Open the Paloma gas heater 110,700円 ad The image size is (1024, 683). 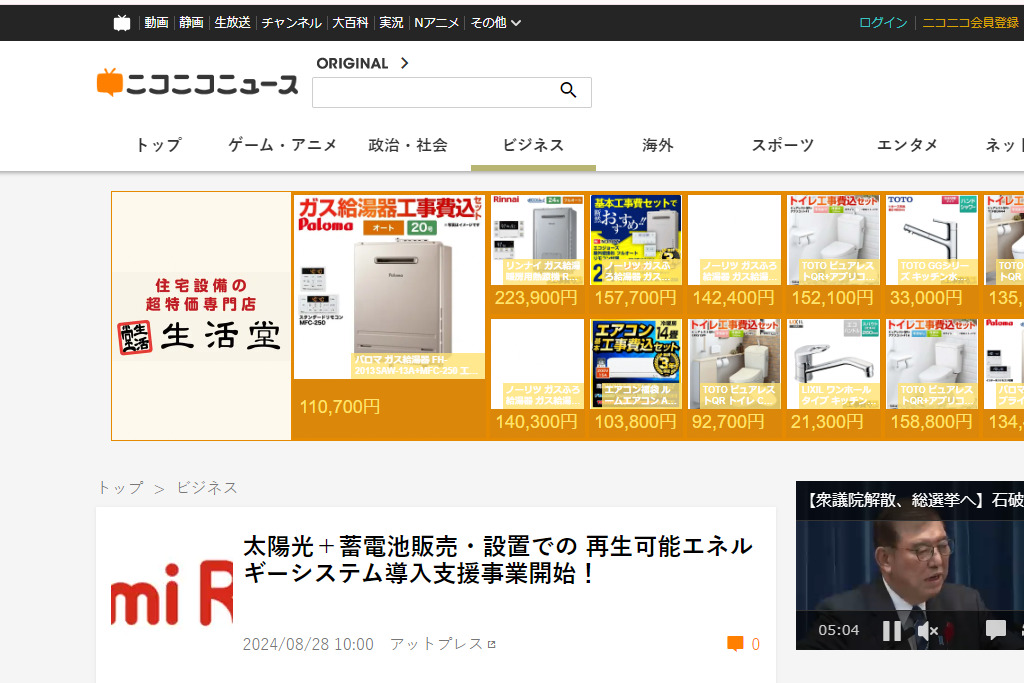pyautogui.click(x=389, y=315)
